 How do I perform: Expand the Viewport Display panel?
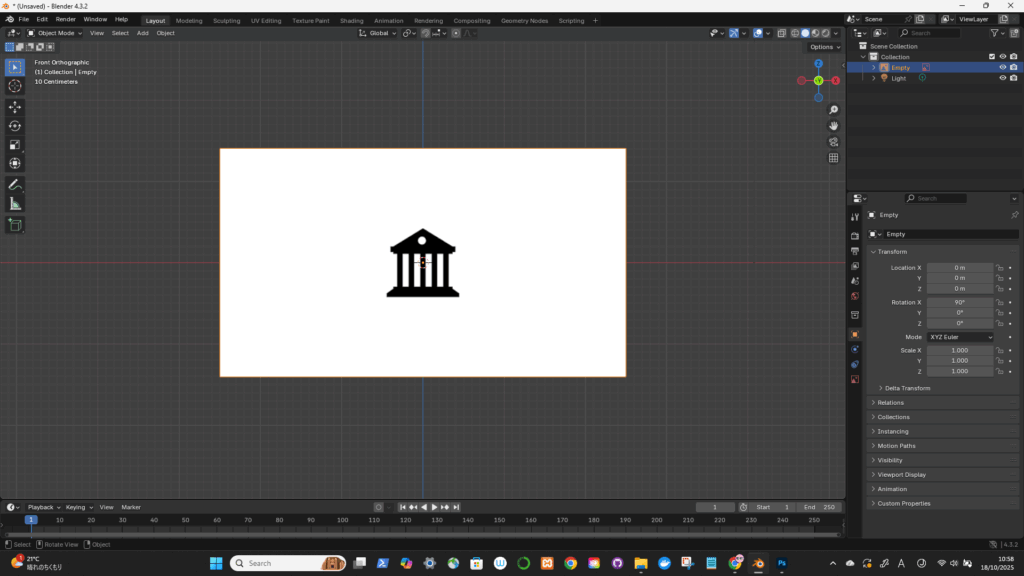pyautogui.click(x=901, y=475)
